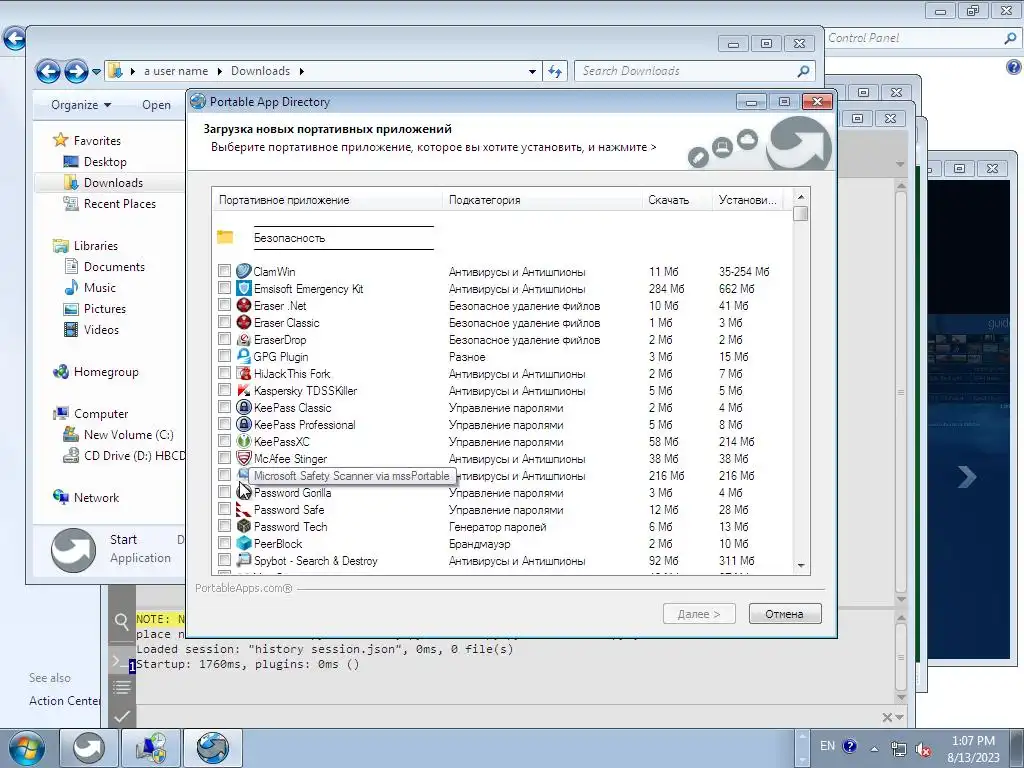Viewport: 1024px width, 768px height.
Task: Select the KeePassXC checkbox
Action: (225, 440)
